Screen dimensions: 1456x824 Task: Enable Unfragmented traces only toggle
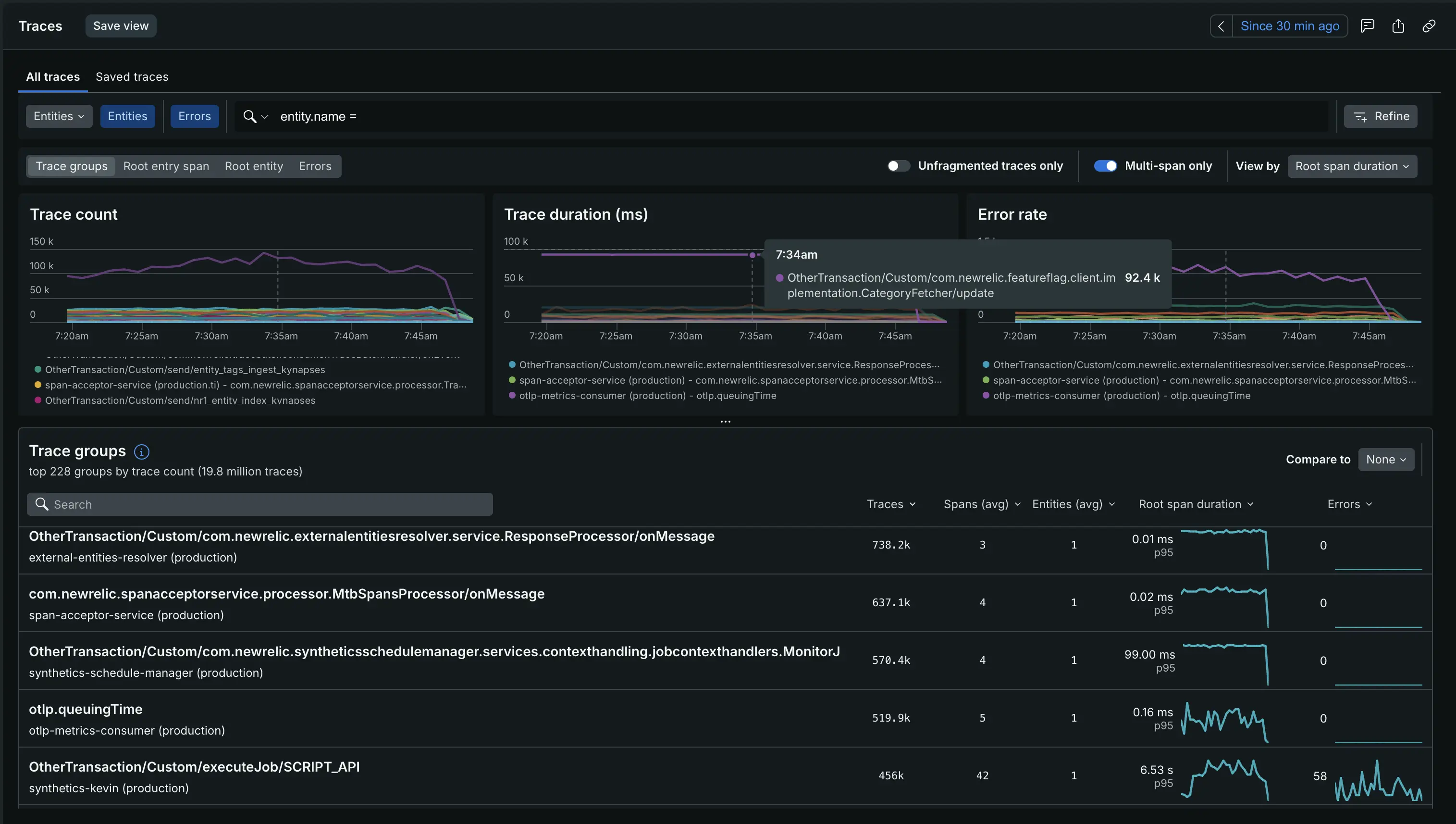tap(898, 166)
